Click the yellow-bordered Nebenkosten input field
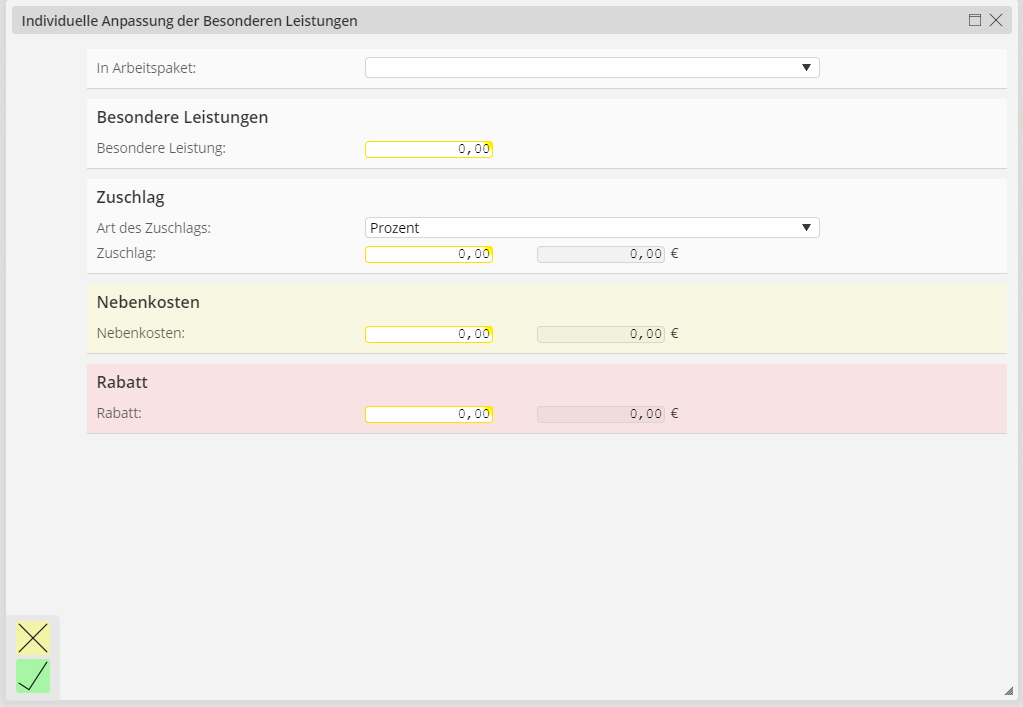The width and height of the screenshot is (1023, 707). (429, 334)
